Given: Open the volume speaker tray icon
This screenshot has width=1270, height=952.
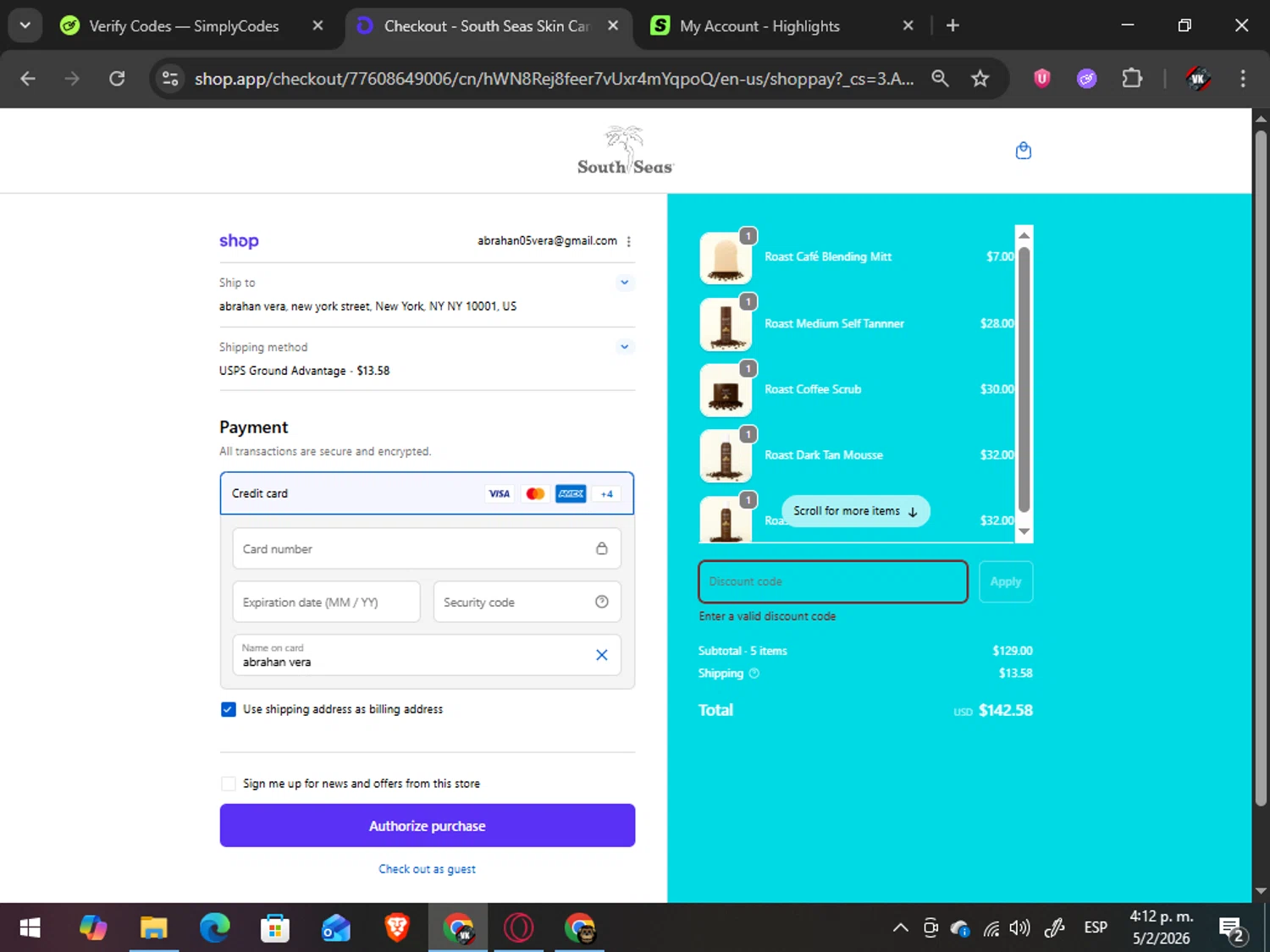Looking at the screenshot, I should click(x=1019, y=928).
